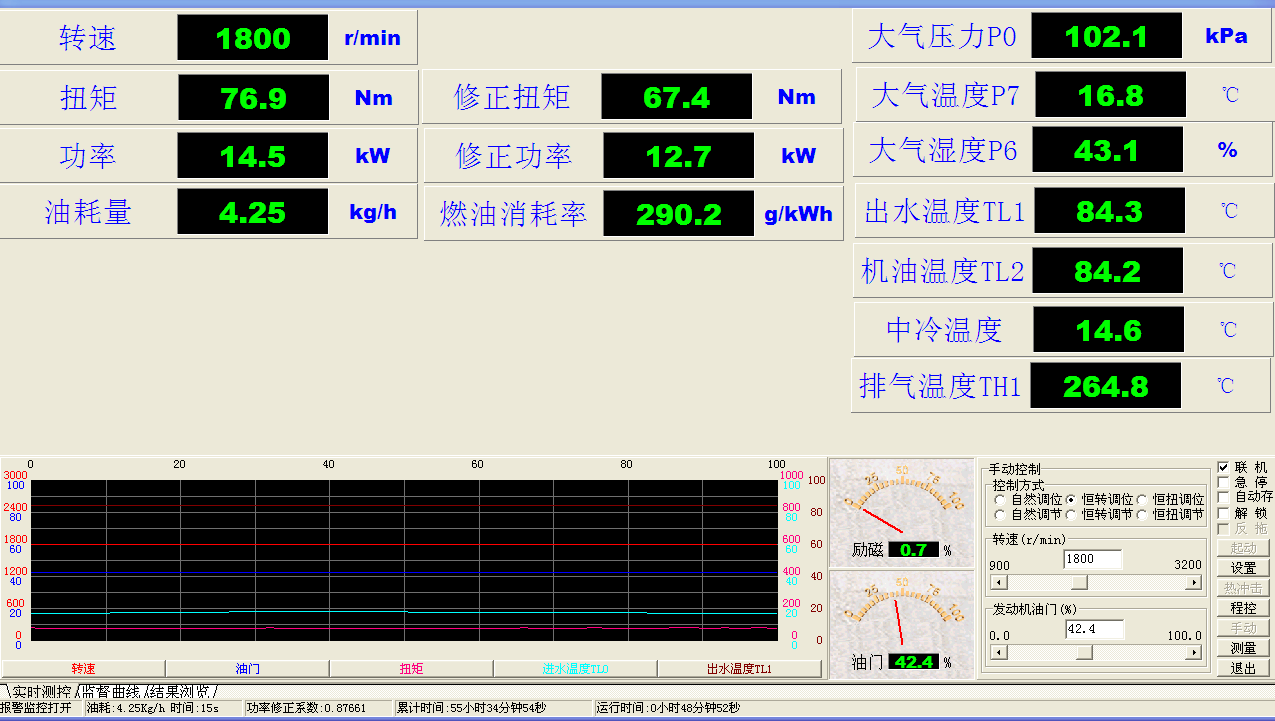Click the 油门 throttle gauge dial
This screenshot has width=1275, height=721.
coord(901,610)
